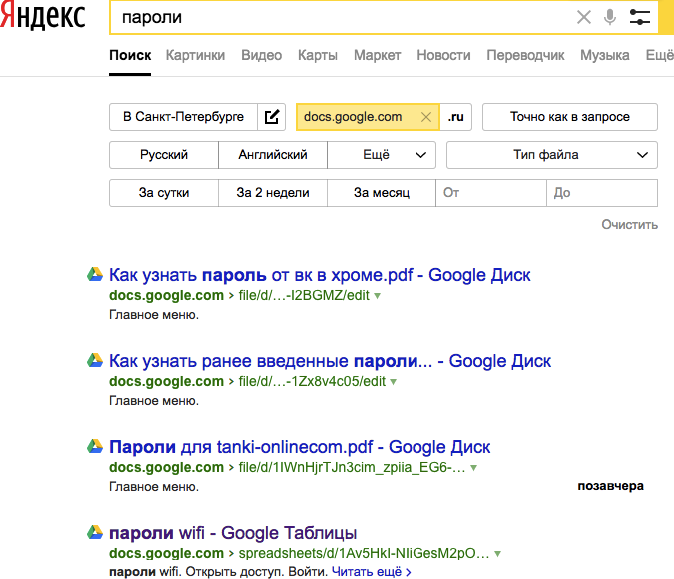The image size is (674, 579).
Task: Open the Yandex logo homepage
Action: (x=42, y=17)
